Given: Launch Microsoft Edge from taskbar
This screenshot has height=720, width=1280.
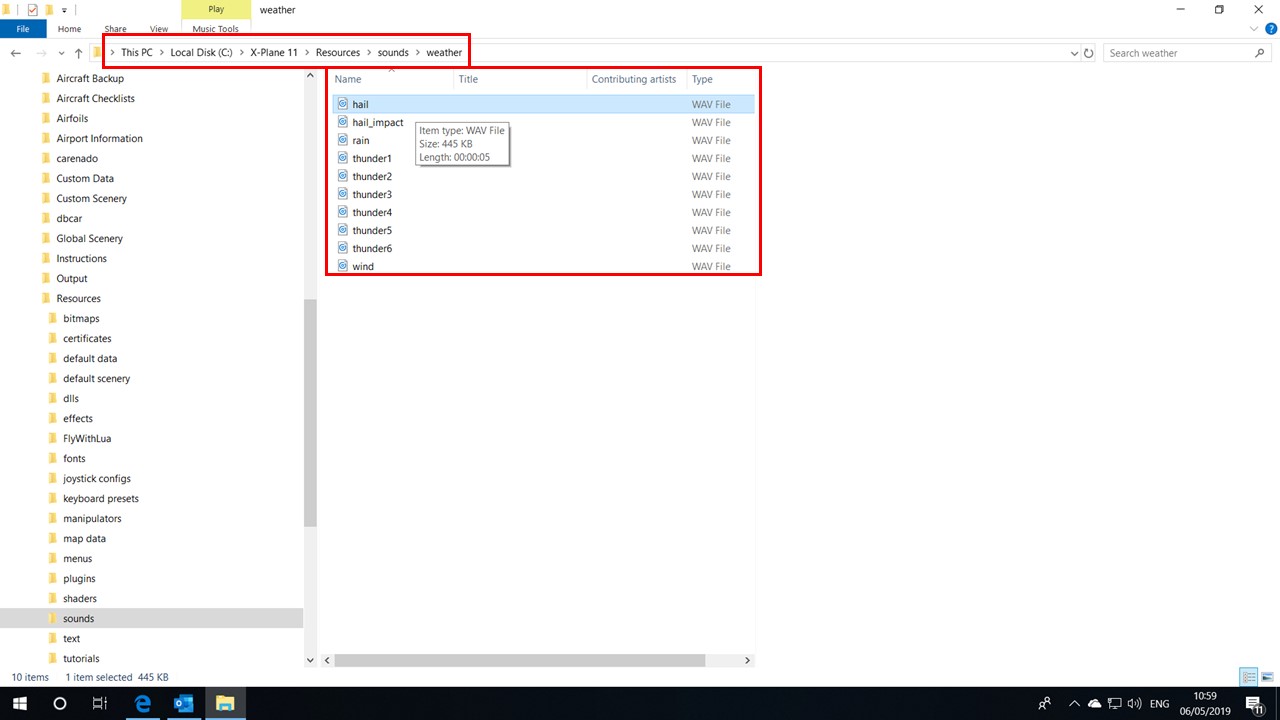Looking at the screenshot, I should click(143, 704).
